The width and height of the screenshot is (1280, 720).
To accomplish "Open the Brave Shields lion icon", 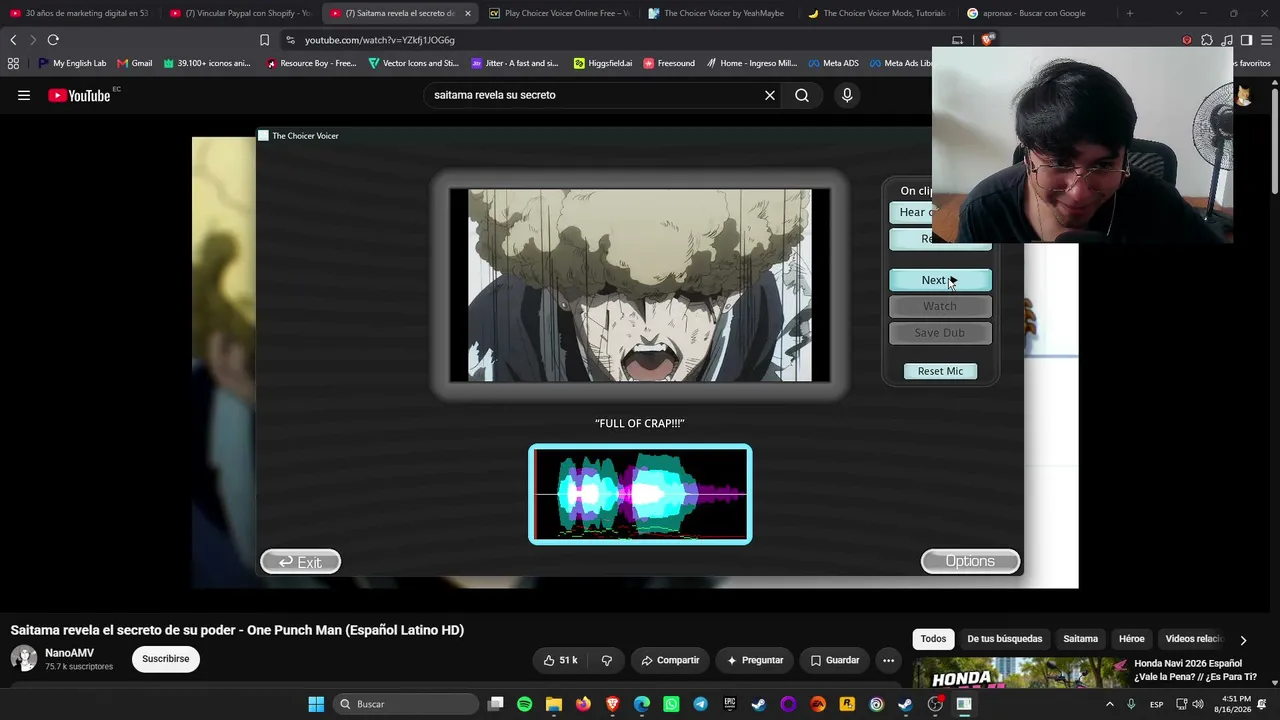I will pyautogui.click(x=987, y=40).
